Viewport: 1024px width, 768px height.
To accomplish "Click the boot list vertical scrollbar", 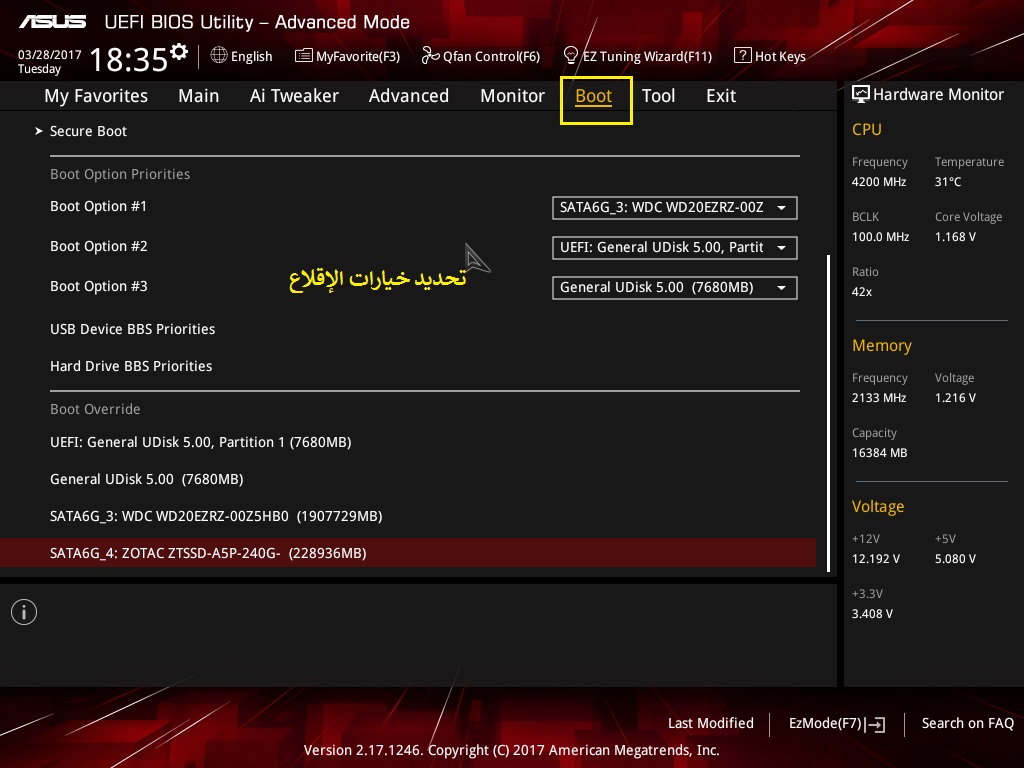I will point(829,413).
